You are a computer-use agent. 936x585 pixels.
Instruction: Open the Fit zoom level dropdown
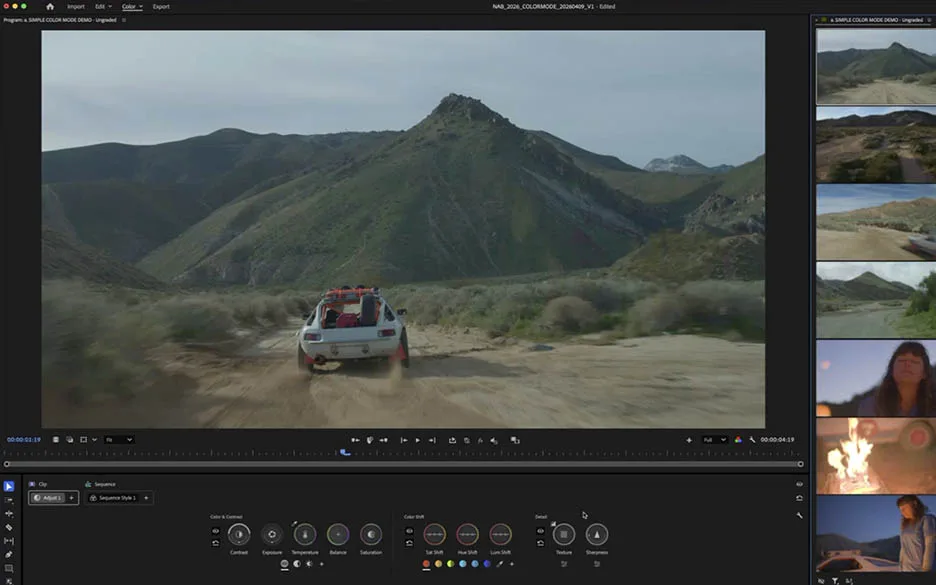click(x=119, y=439)
